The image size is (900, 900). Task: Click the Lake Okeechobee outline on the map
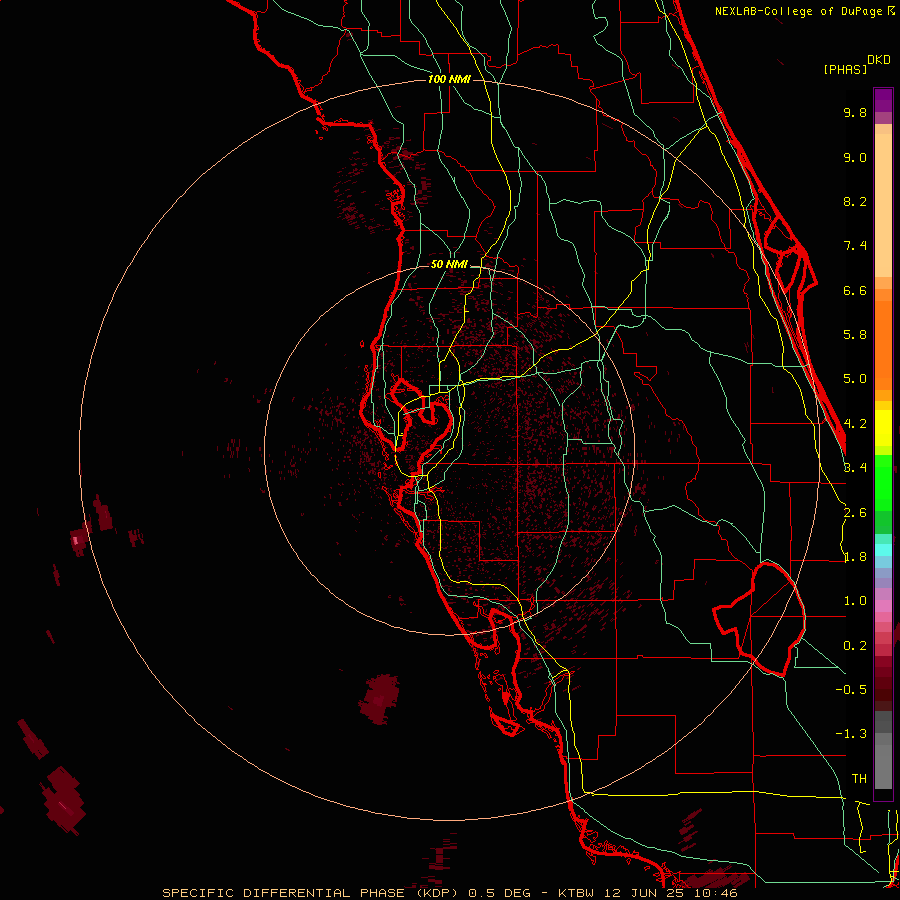click(x=759, y=619)
